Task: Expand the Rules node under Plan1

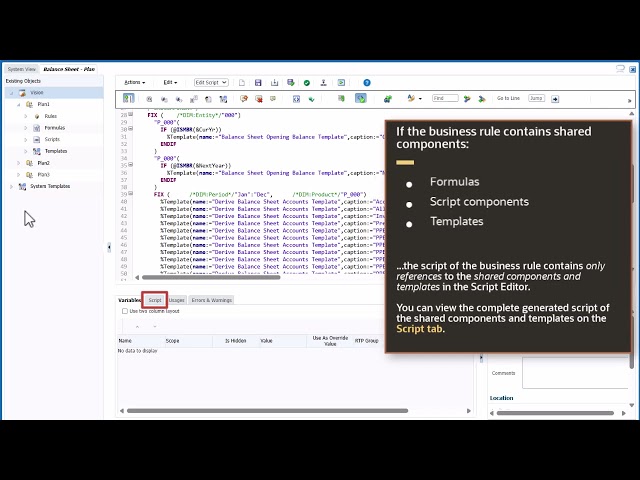Action: 26,116
